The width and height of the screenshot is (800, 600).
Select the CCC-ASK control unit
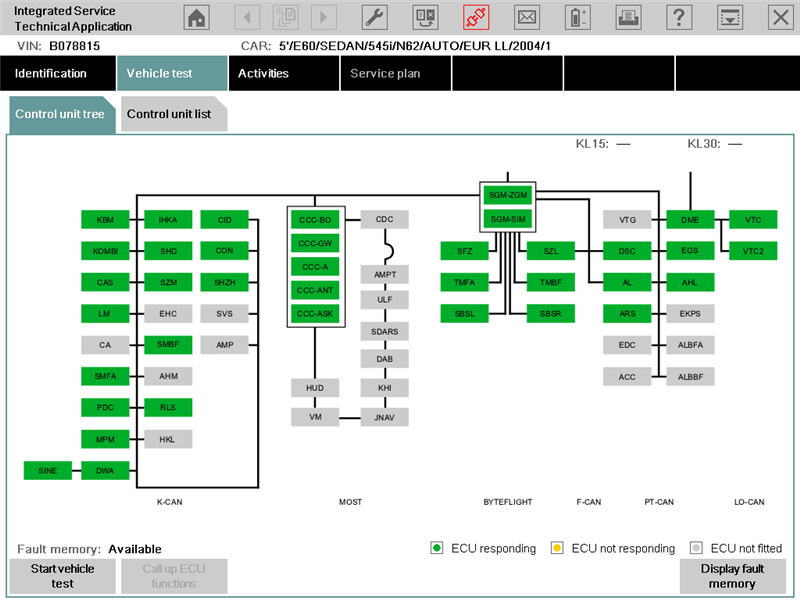coord(315,314)
